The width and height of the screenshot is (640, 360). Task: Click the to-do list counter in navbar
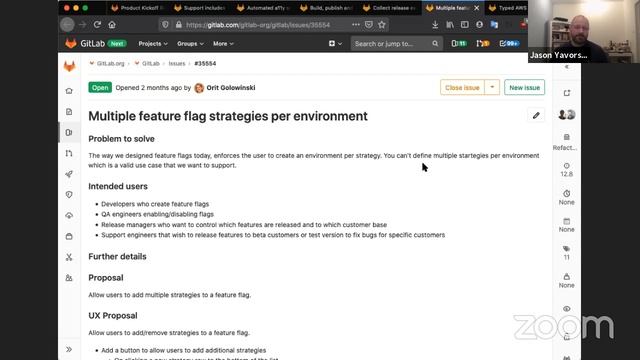[509, 43]
